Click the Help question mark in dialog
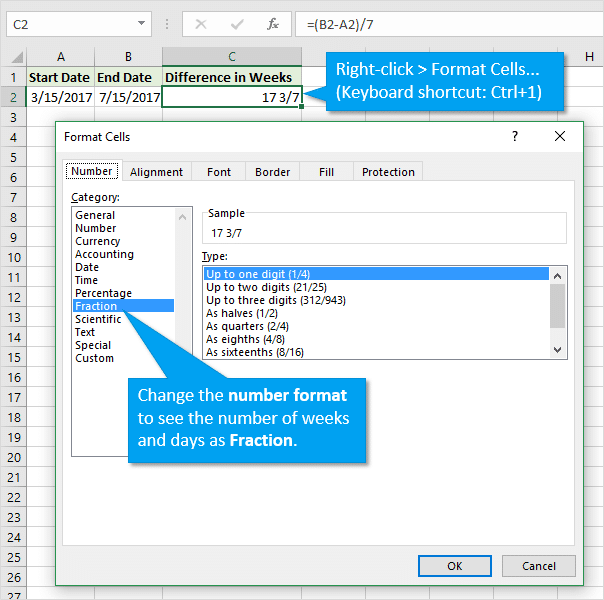The image size is (604, 600). pos(515,136)
